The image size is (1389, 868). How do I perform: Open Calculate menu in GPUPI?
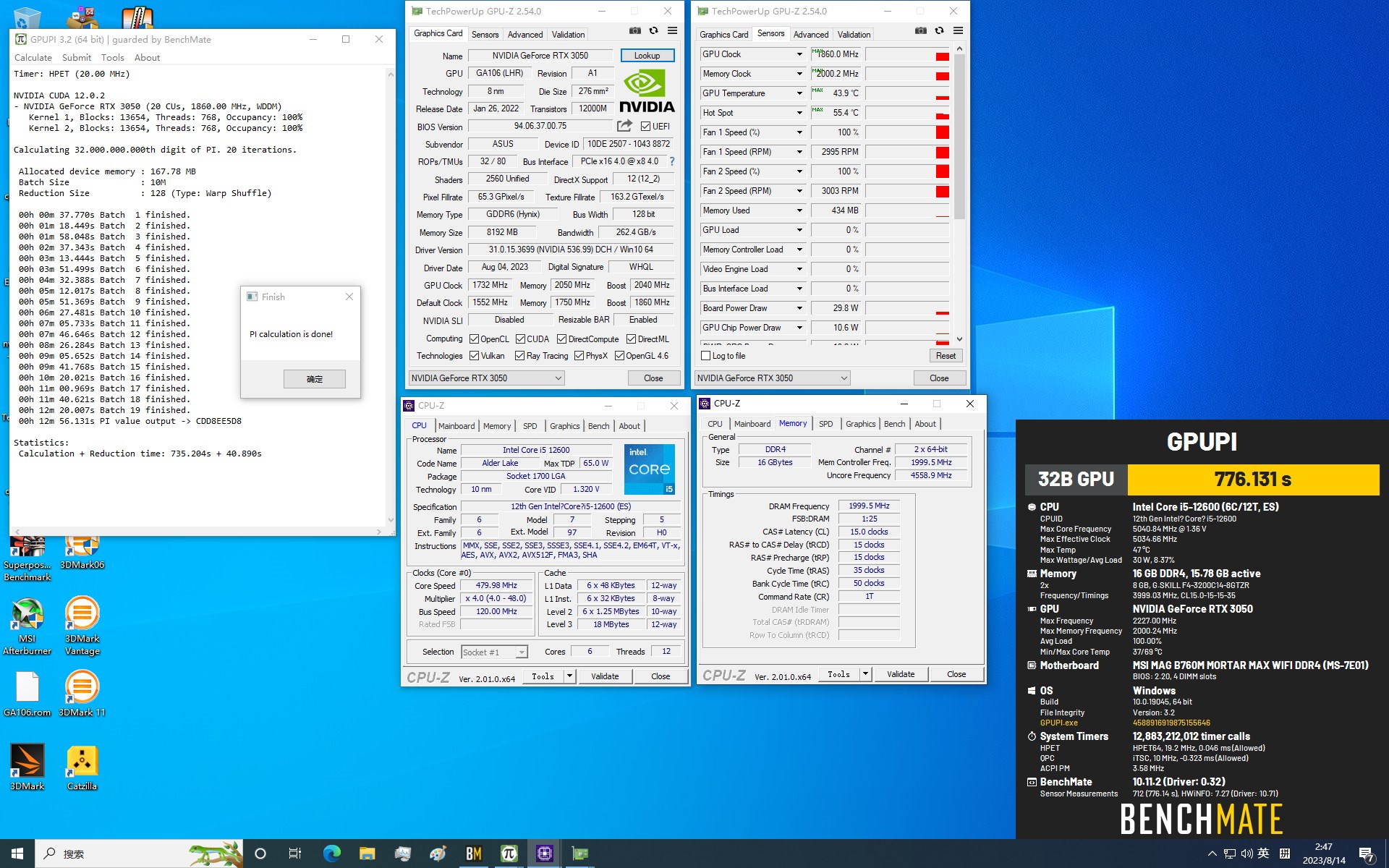33,58
